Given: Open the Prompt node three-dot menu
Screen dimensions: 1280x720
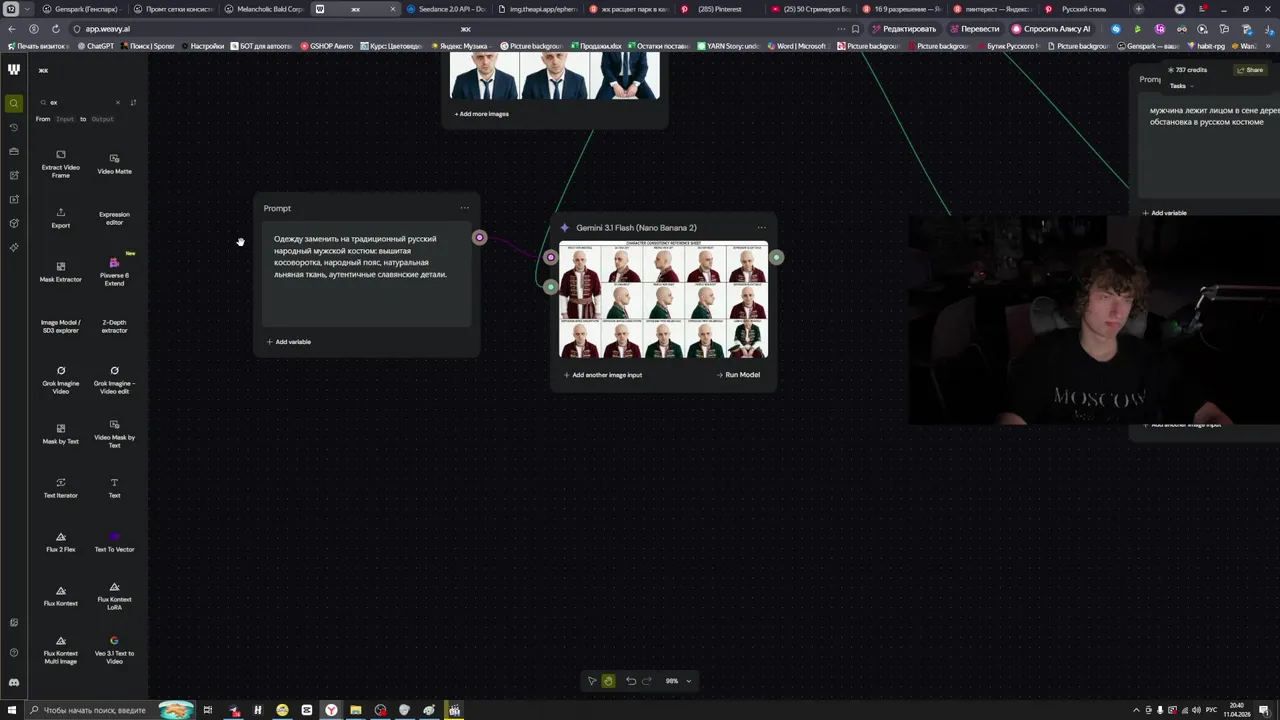Looking at the screenshot, I should pyautogui.click(x=464, y=208).
